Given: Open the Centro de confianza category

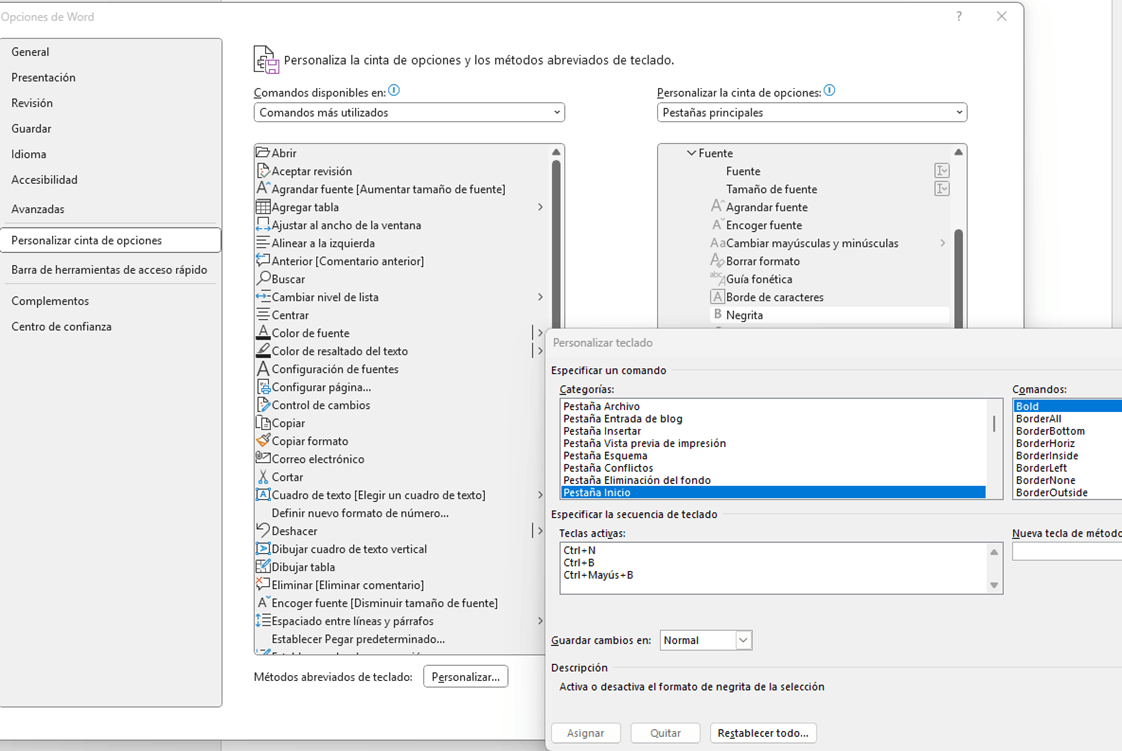Looking at the screenshot, I should (x=111, y=326).
